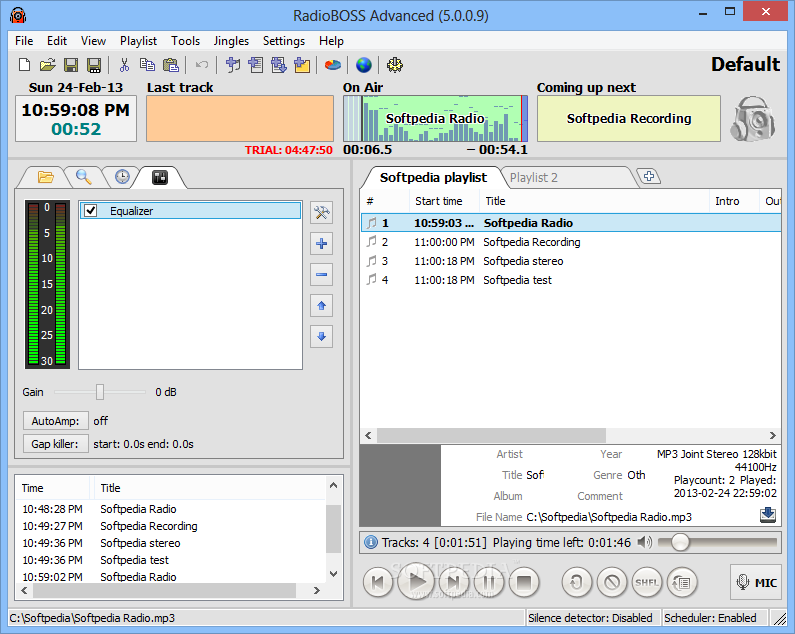The image size is (795, 634).
Task: Mute using the speaker volume icon
Action: coord(644,542)
